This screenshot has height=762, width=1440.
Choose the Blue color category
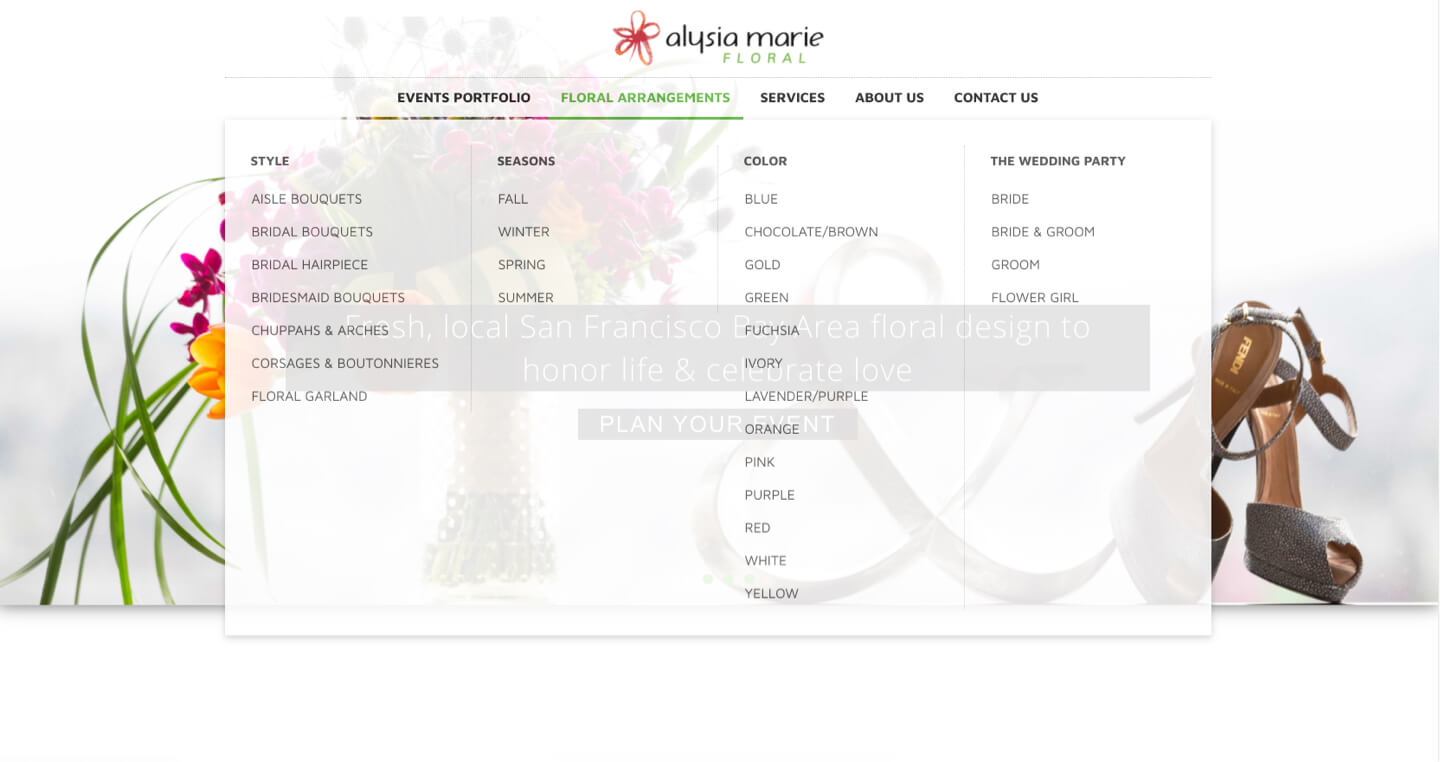point(761,199)
